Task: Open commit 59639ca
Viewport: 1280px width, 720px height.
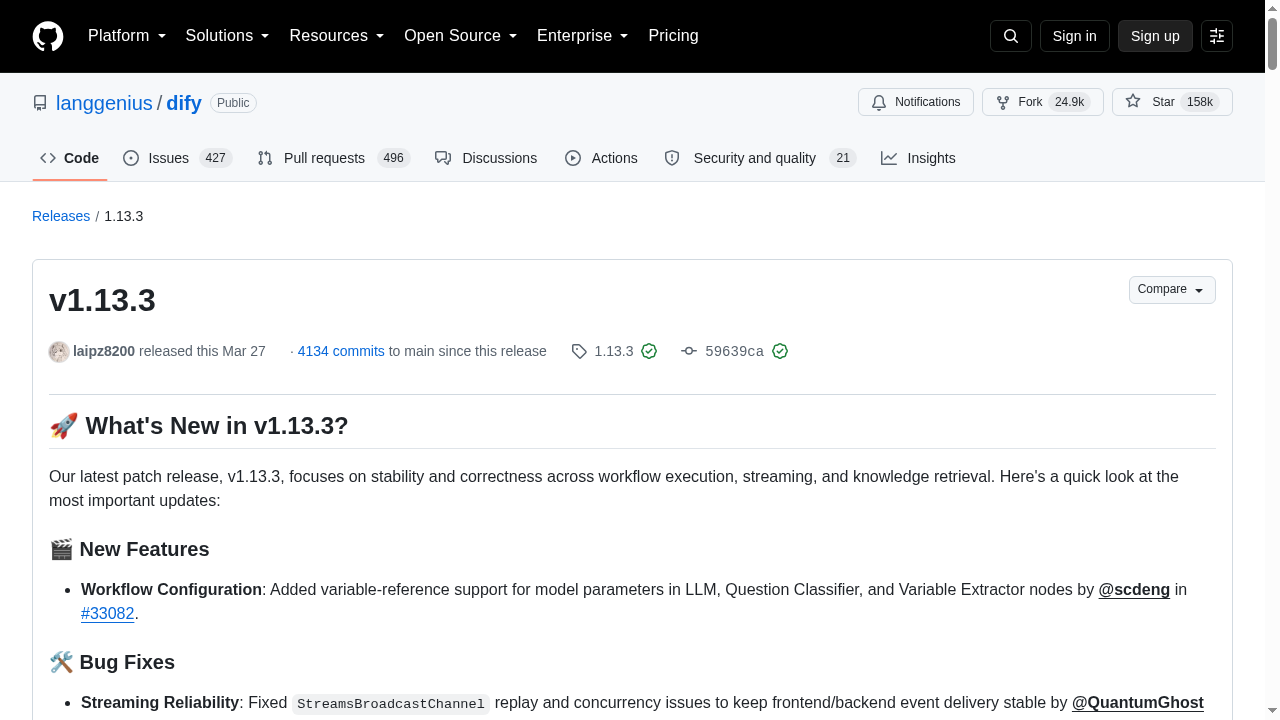Action: tap(734, 351)
